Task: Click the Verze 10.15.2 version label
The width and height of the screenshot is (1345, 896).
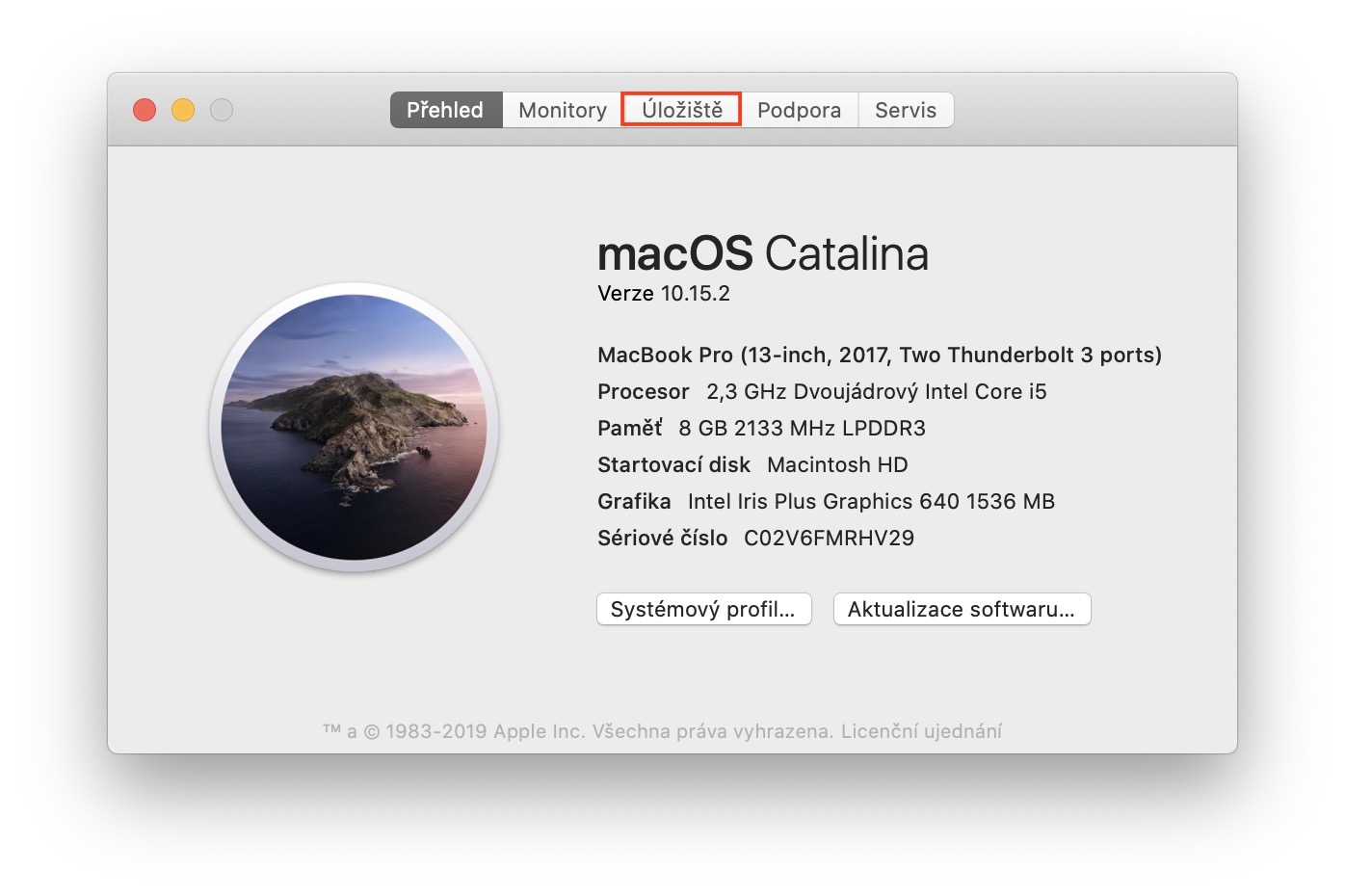Action: [x=664, y=294]
